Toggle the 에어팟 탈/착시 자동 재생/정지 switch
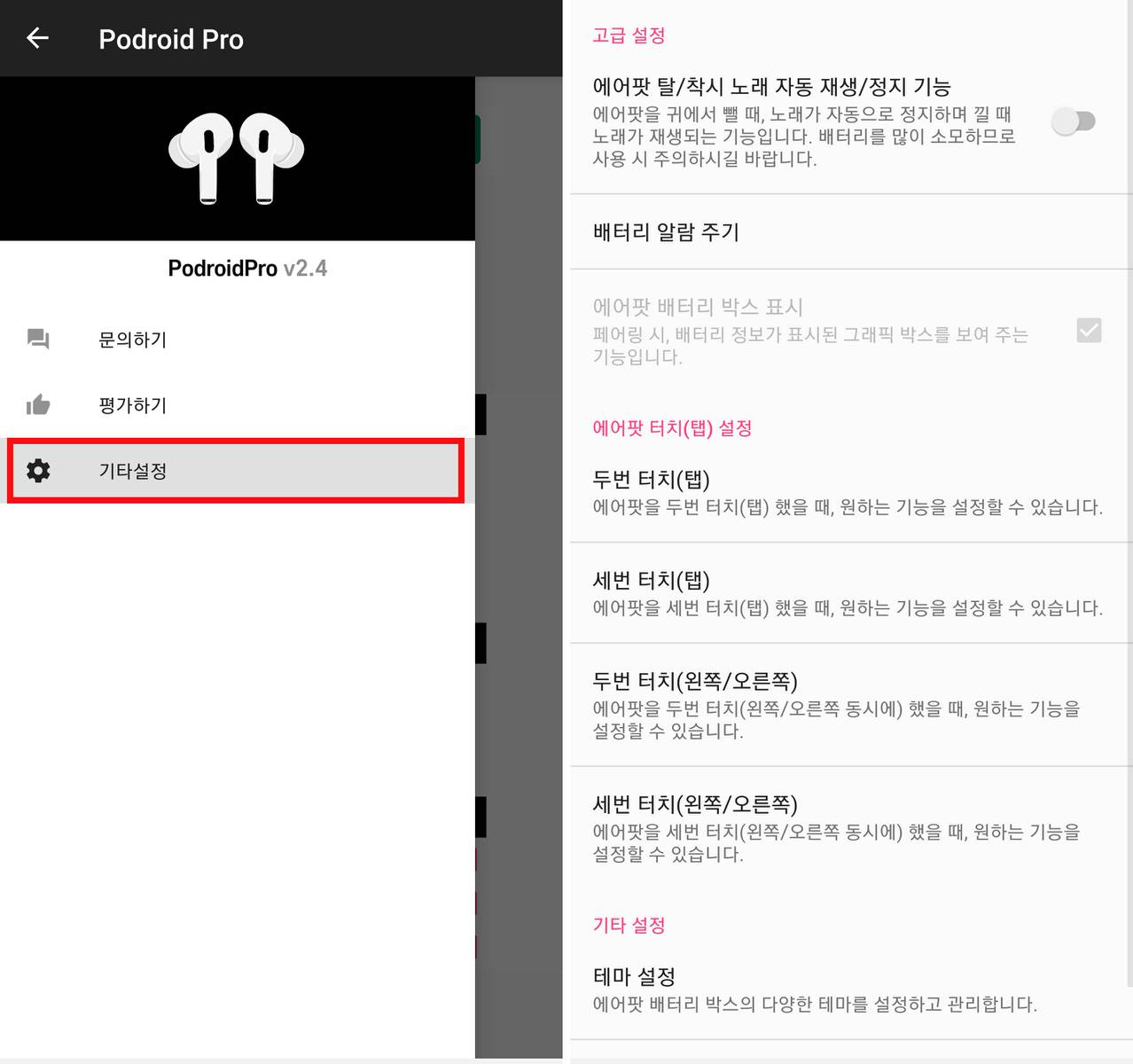 [x=1074, y=121]
